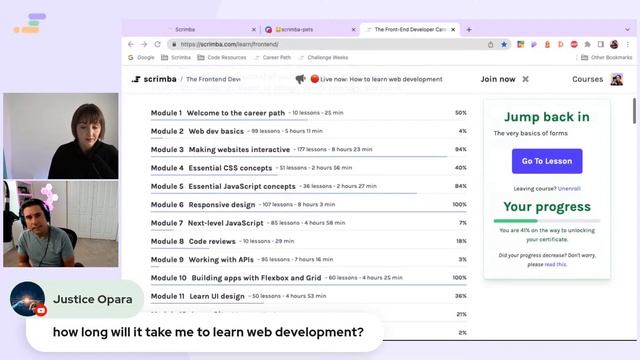Click the read this link
Image resolution: width=640 pixels, height=360 pixels.
[556, 264]
